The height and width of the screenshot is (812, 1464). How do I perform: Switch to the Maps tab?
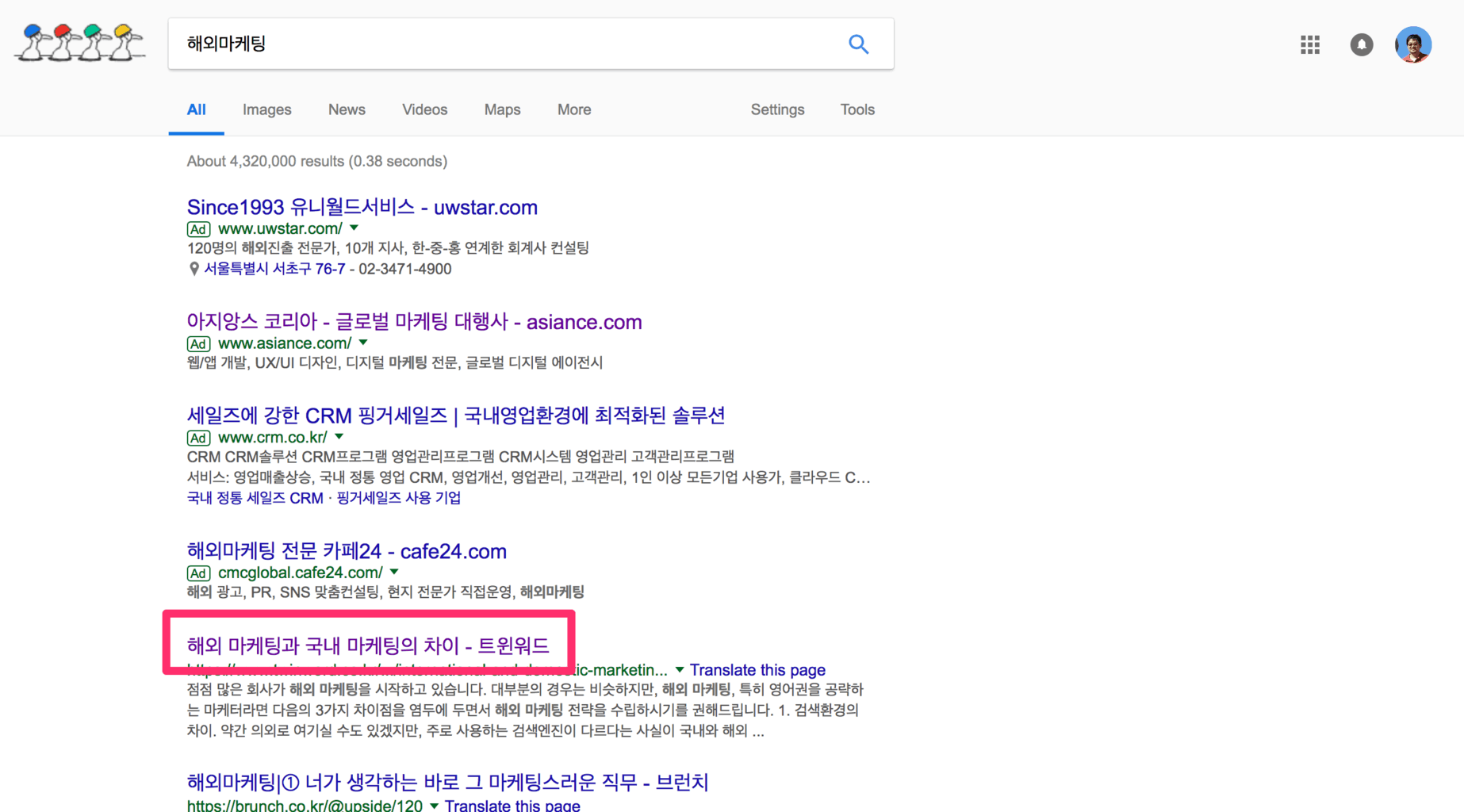(502, 109)
